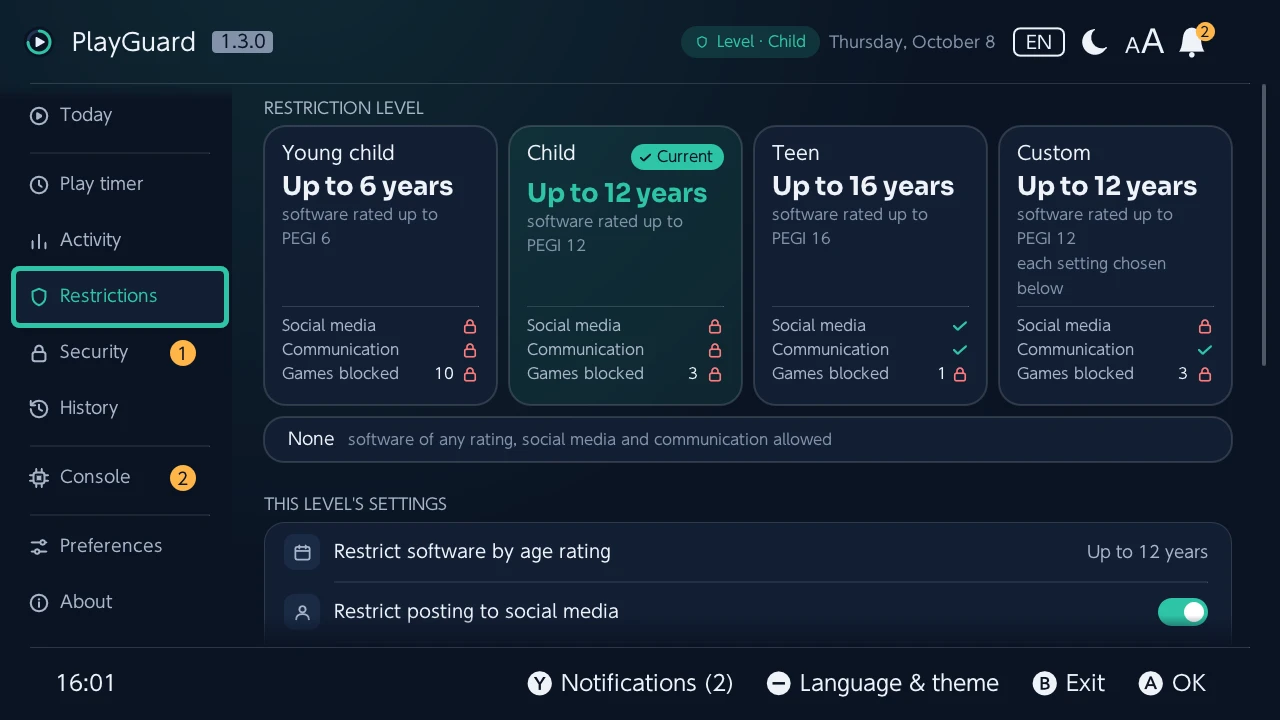Image resolution: width=1280 pixels, height=720 pixels.
Task: Open the Activity section
Action: tap(120, 240)
